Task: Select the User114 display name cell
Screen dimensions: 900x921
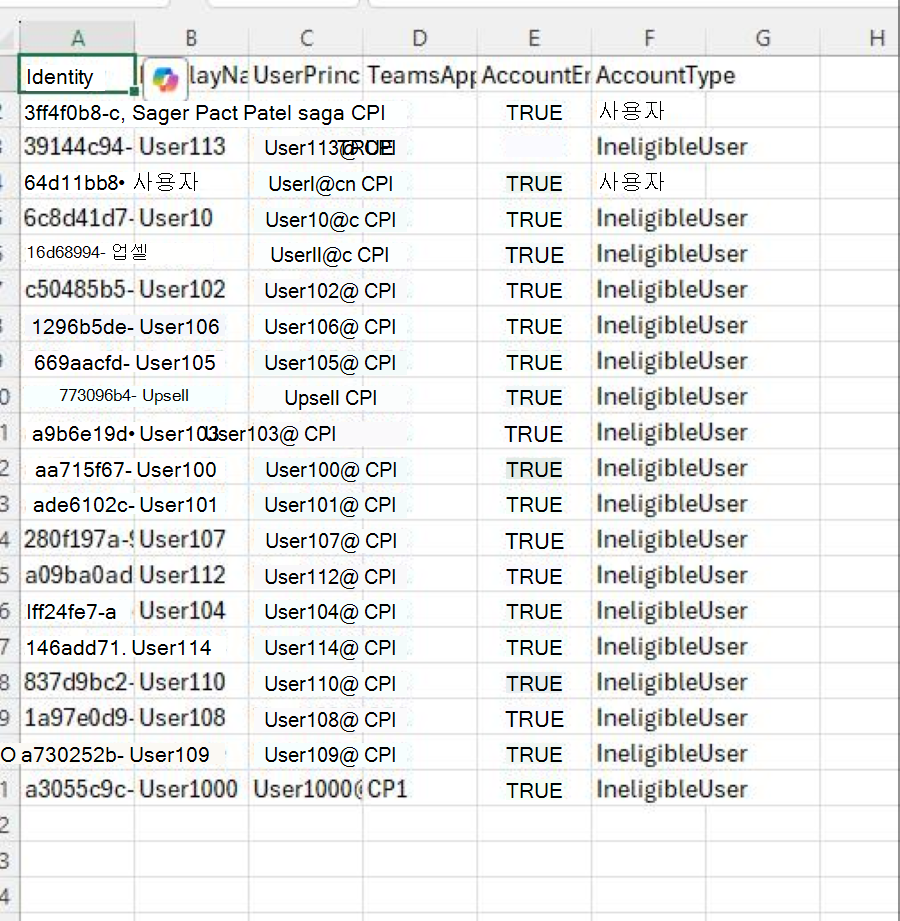Action: pos(192,647)
